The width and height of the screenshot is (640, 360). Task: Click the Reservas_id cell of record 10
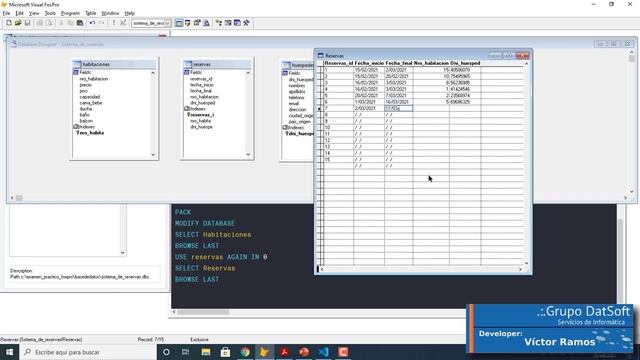(338, 127)
